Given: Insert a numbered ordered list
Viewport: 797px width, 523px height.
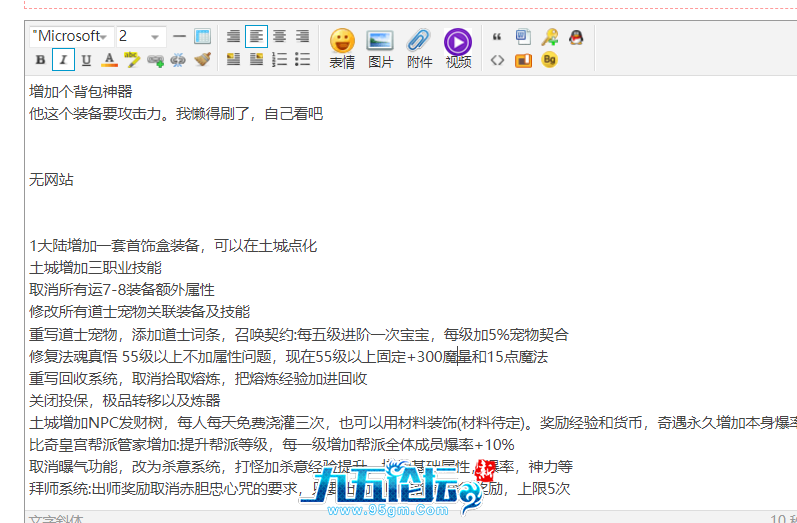Looking at the screenshot, I should [x=280, y=59].
